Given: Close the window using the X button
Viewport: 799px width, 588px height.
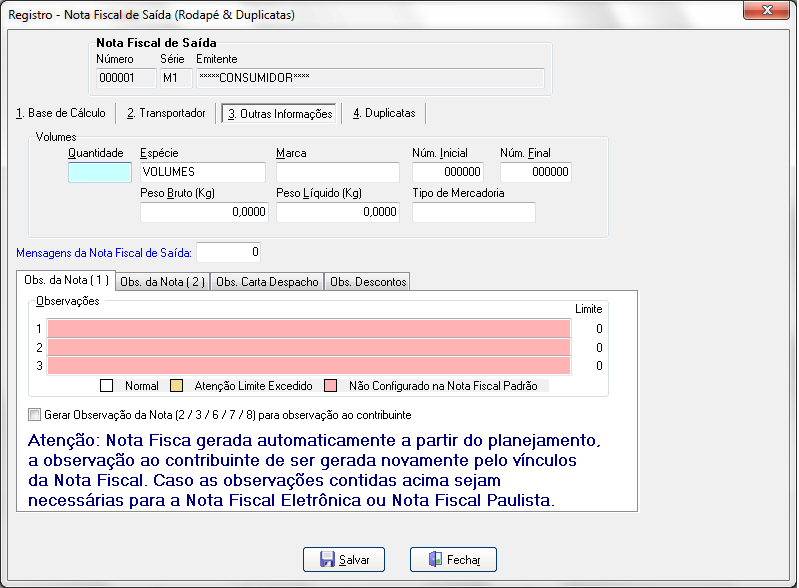Looking at the screenshot, I should pyautogui.click(x=766, y=10).
